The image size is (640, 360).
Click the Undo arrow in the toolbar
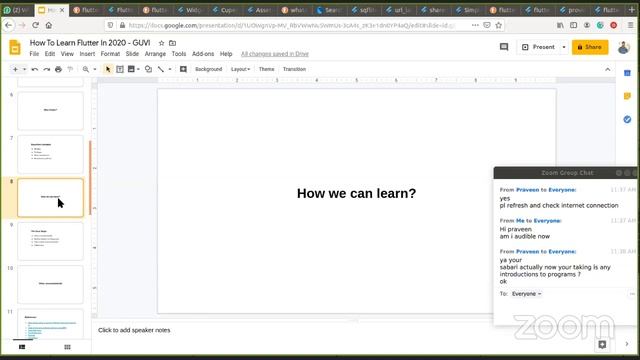click(35, 69)
